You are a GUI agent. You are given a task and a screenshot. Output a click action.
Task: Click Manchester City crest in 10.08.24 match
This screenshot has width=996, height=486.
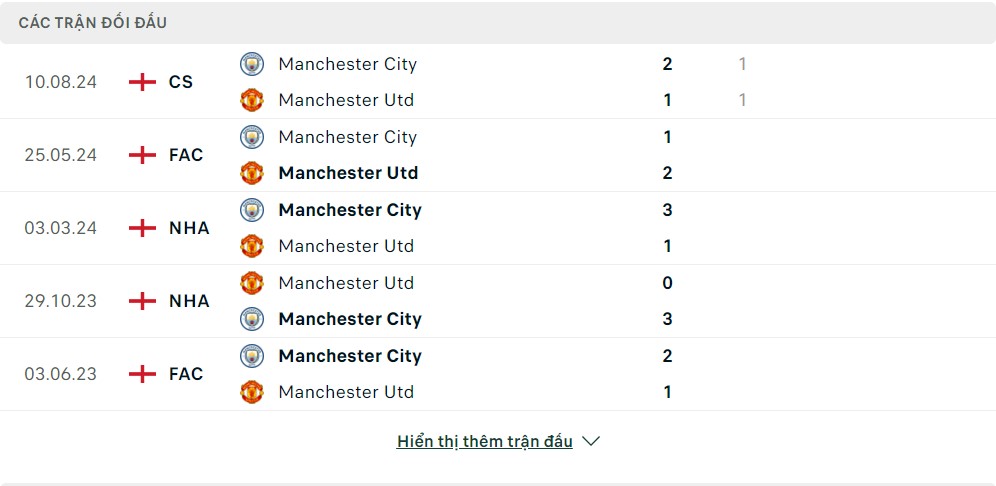pyautogui.click(x=252, y=64)
